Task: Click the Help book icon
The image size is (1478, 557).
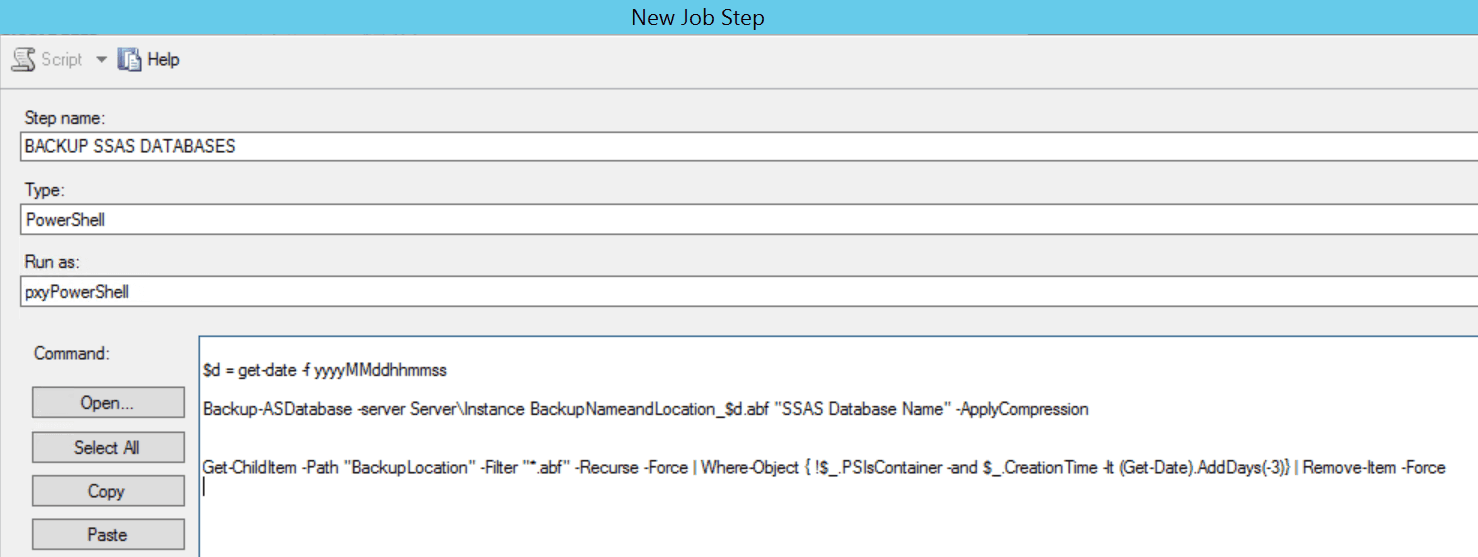Action: point(130,60)
